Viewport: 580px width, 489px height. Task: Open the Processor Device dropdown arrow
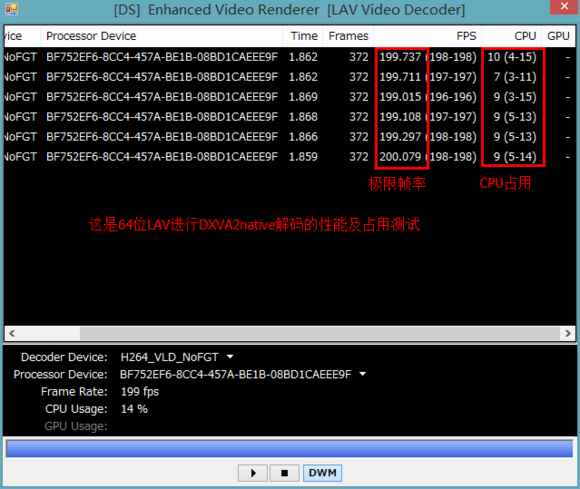(x=362, y=374)
